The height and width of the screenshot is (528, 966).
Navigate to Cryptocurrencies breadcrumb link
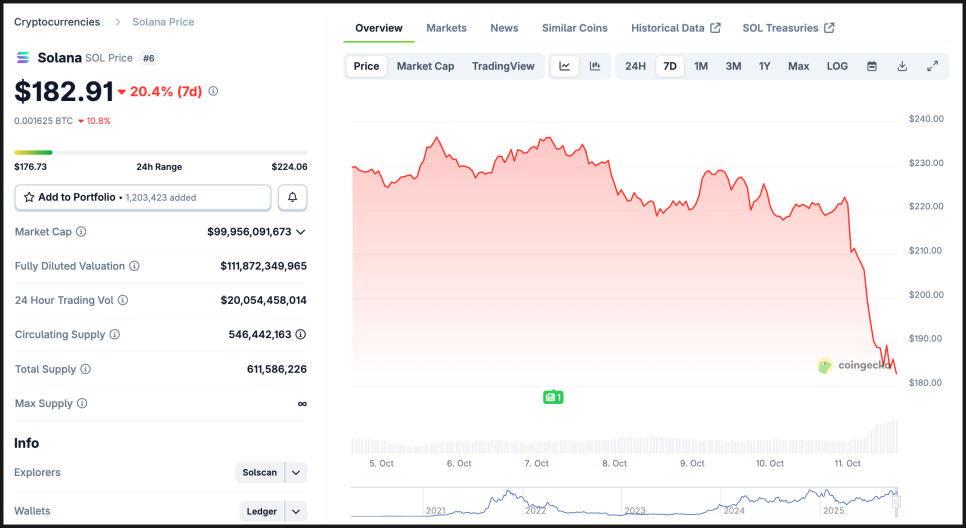point(57,22)
